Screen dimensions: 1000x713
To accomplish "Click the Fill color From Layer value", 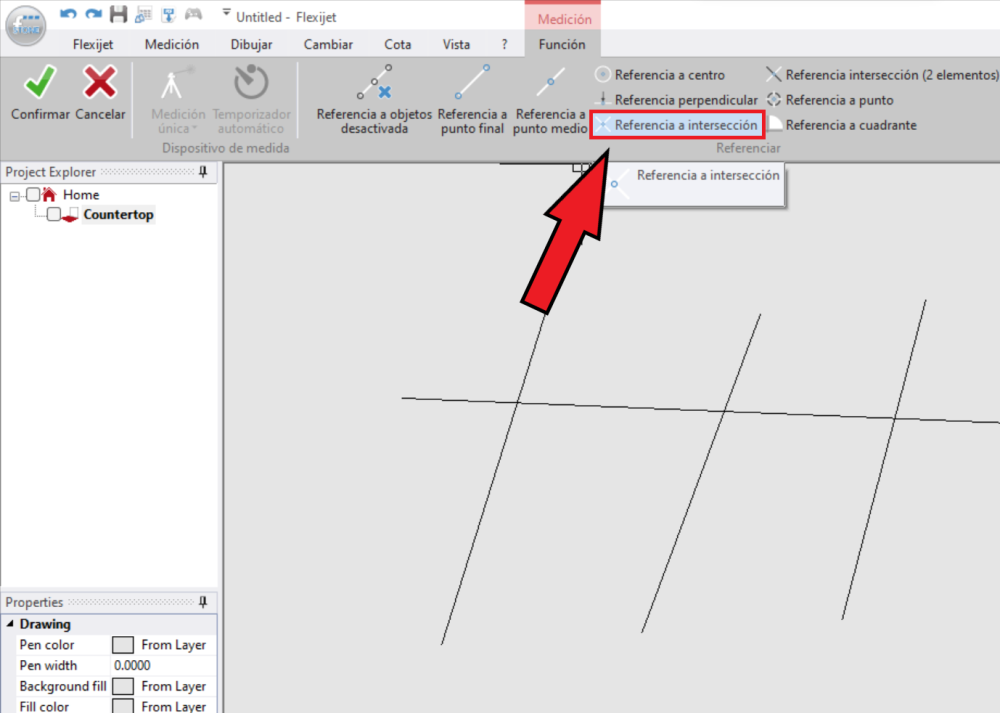I will click(173, 706).
